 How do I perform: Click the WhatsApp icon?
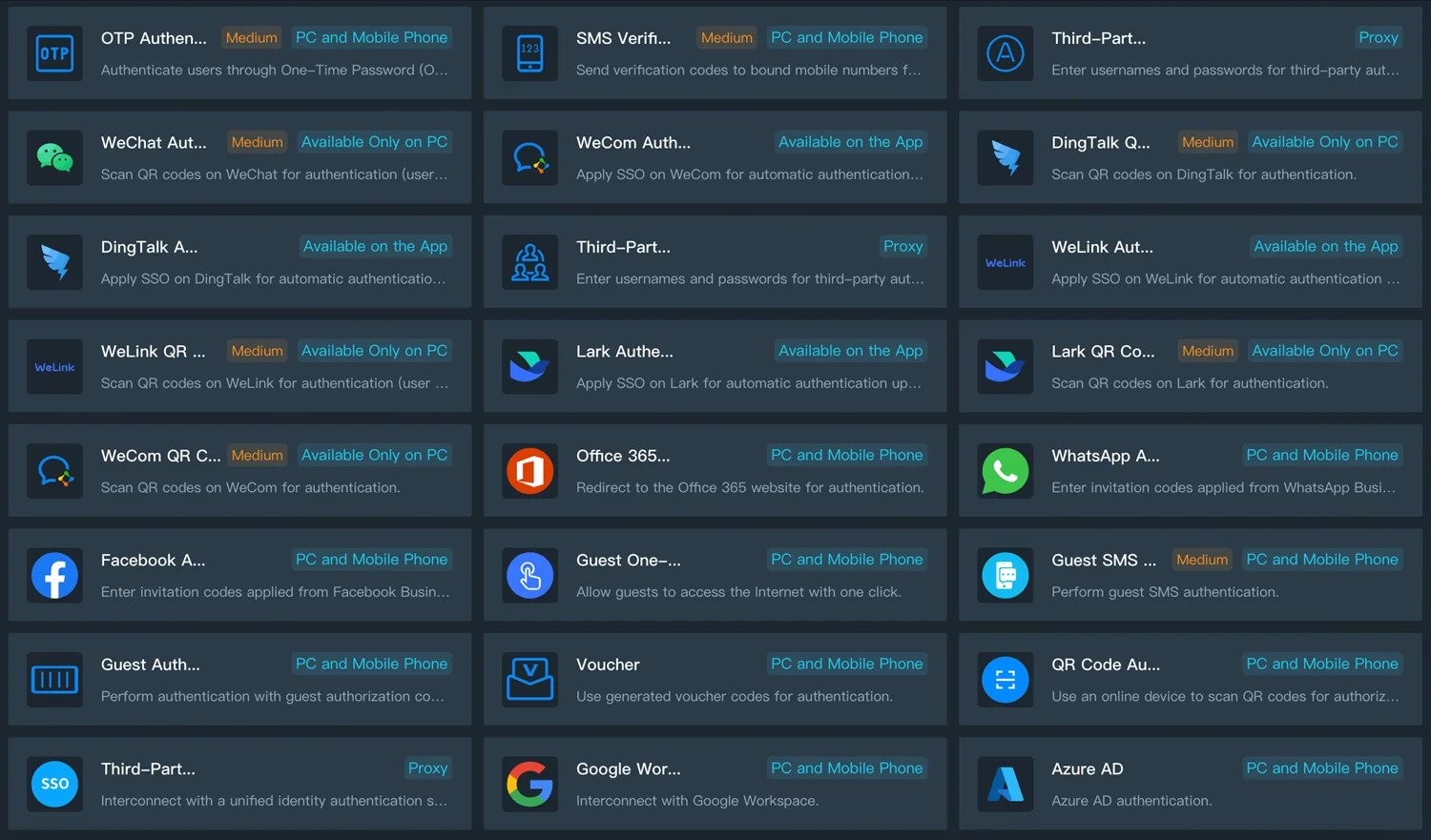[1006, 471]
